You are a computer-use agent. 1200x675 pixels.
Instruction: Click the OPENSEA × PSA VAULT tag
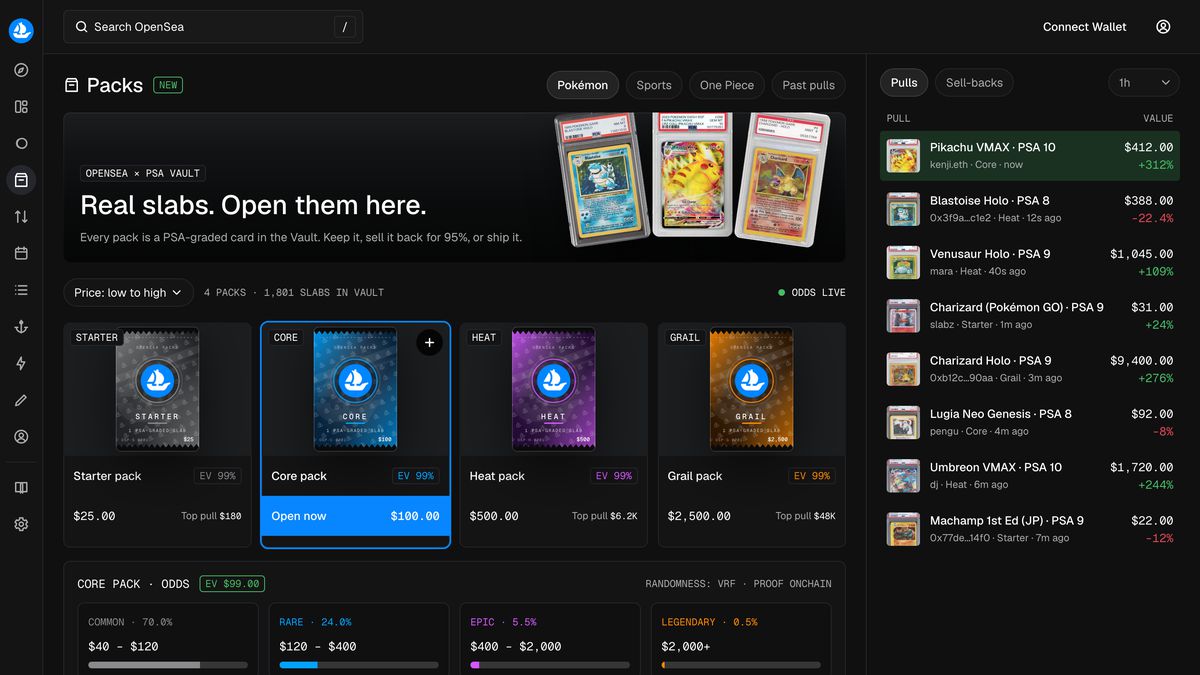coord(143,173)
